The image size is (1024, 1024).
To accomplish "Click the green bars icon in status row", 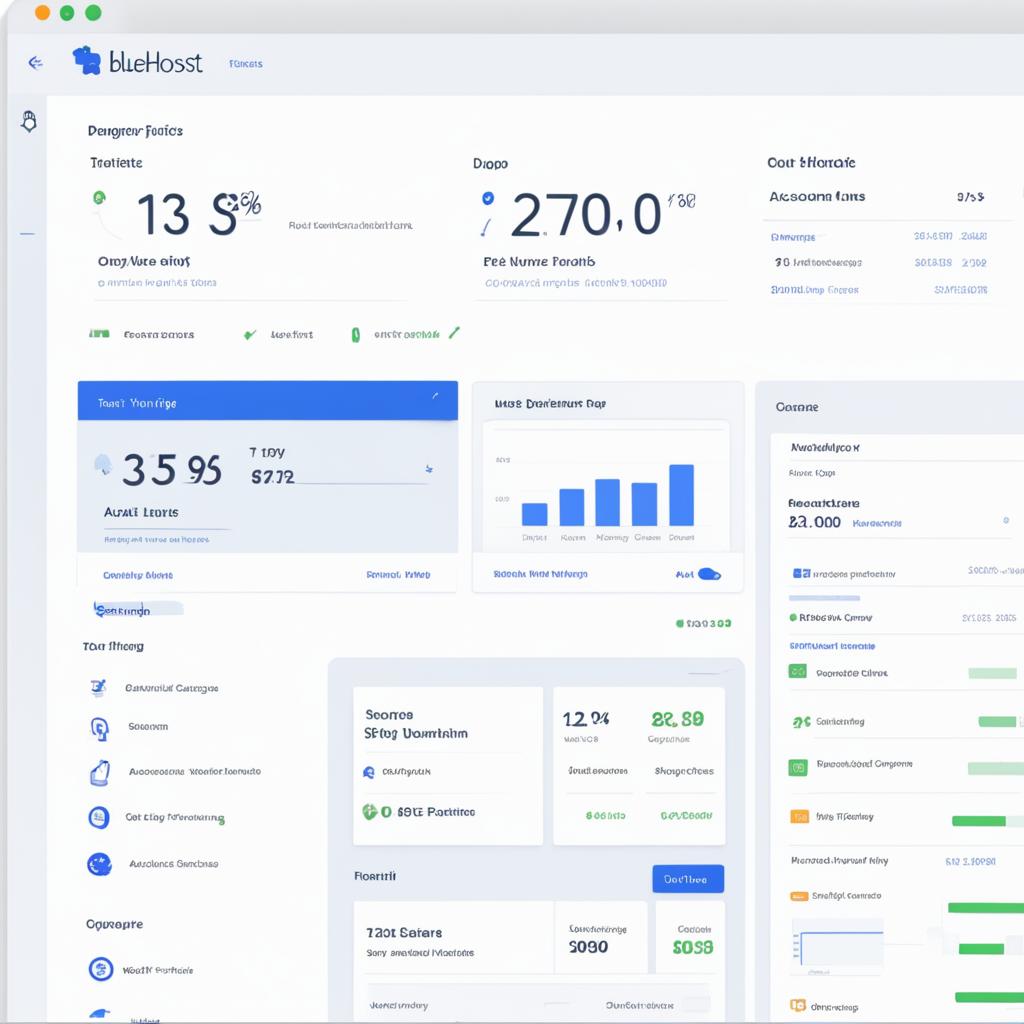I will 99,334.
